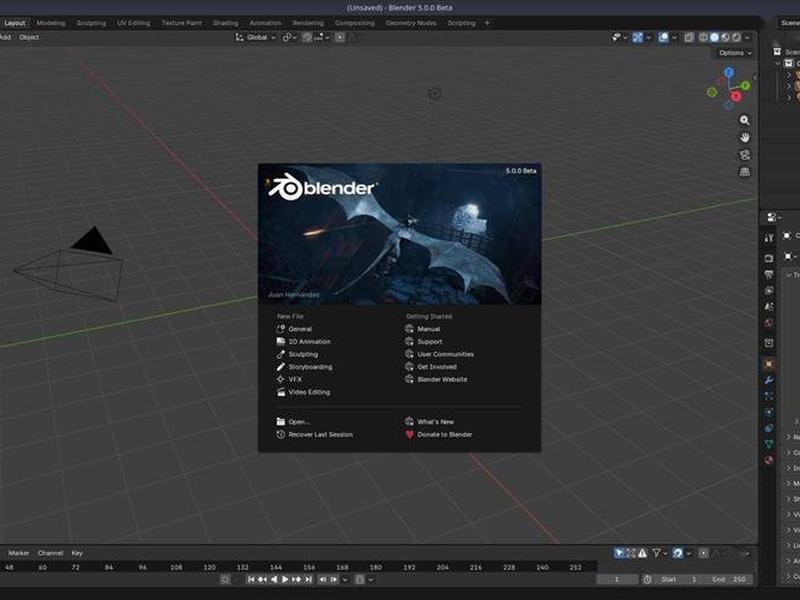
Task: Switch to the Geometry Nodes workspace tab
Action: [411, 23]
